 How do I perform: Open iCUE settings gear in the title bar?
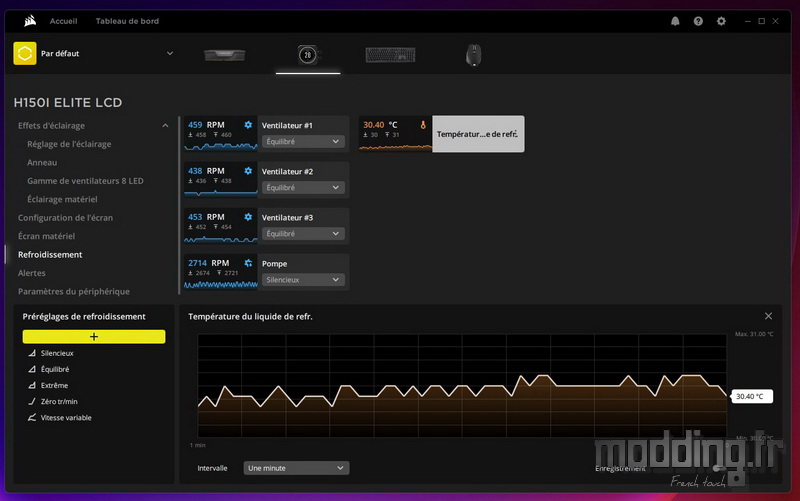(x=721, y=21)
